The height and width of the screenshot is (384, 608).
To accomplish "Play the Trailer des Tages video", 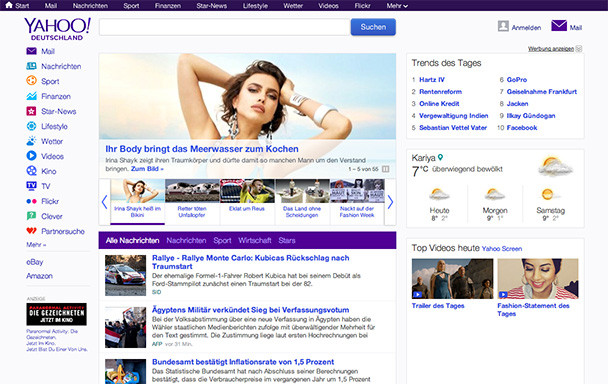I will click(452, 278).
